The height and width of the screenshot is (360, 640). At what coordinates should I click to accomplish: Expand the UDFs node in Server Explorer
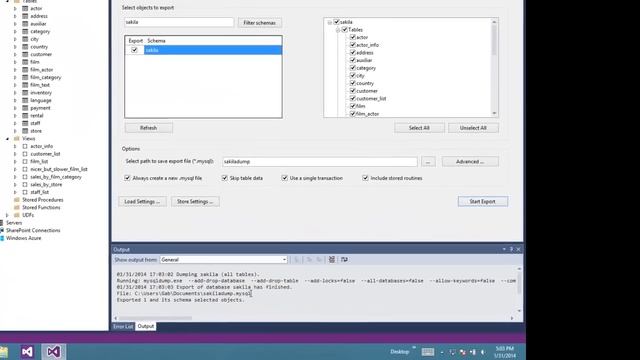pyautogui.click(x=7, y=215)
